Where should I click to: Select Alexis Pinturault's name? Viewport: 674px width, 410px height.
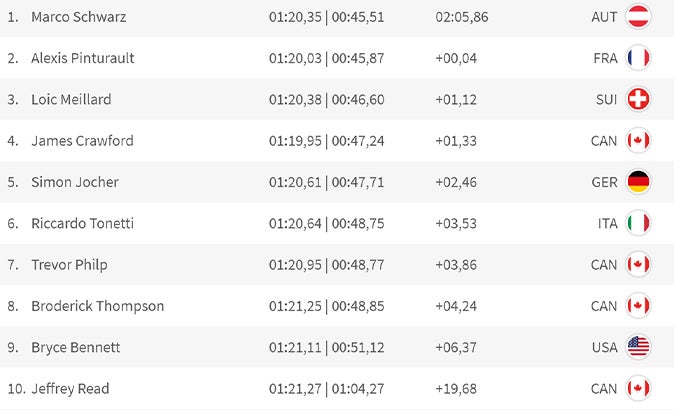point(83,58)
